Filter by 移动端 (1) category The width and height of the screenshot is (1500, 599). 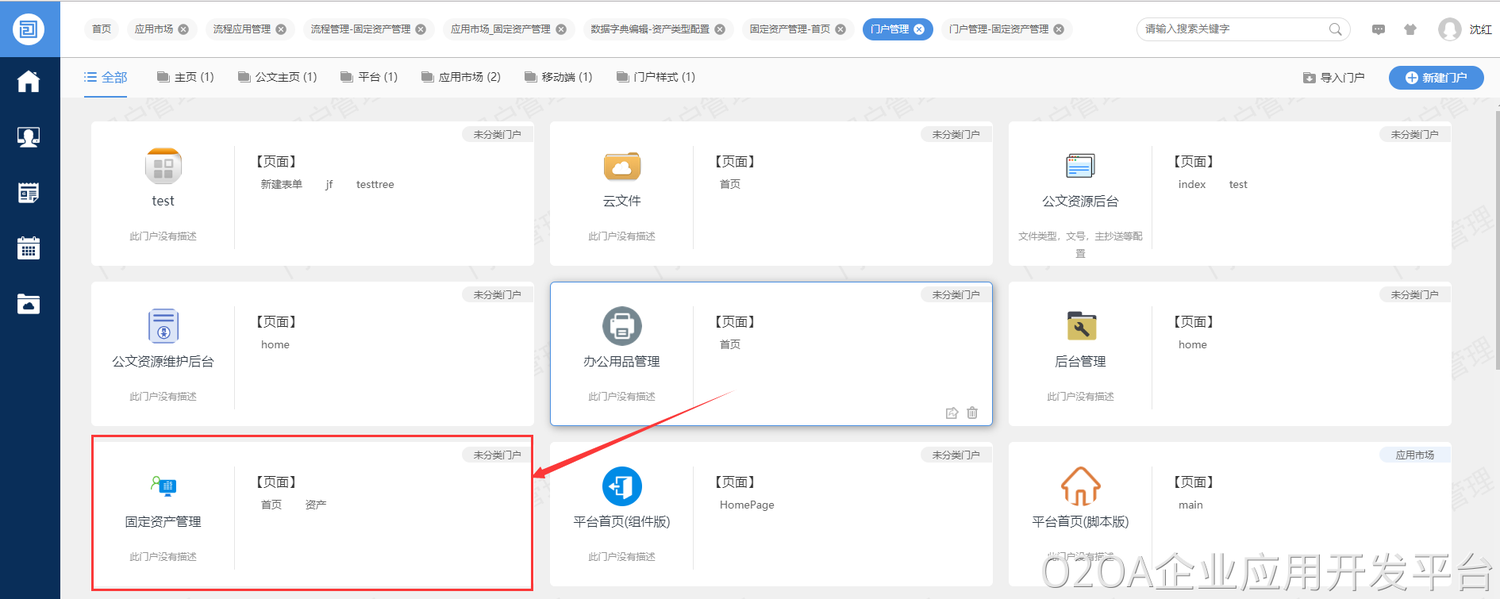point(557,77)
